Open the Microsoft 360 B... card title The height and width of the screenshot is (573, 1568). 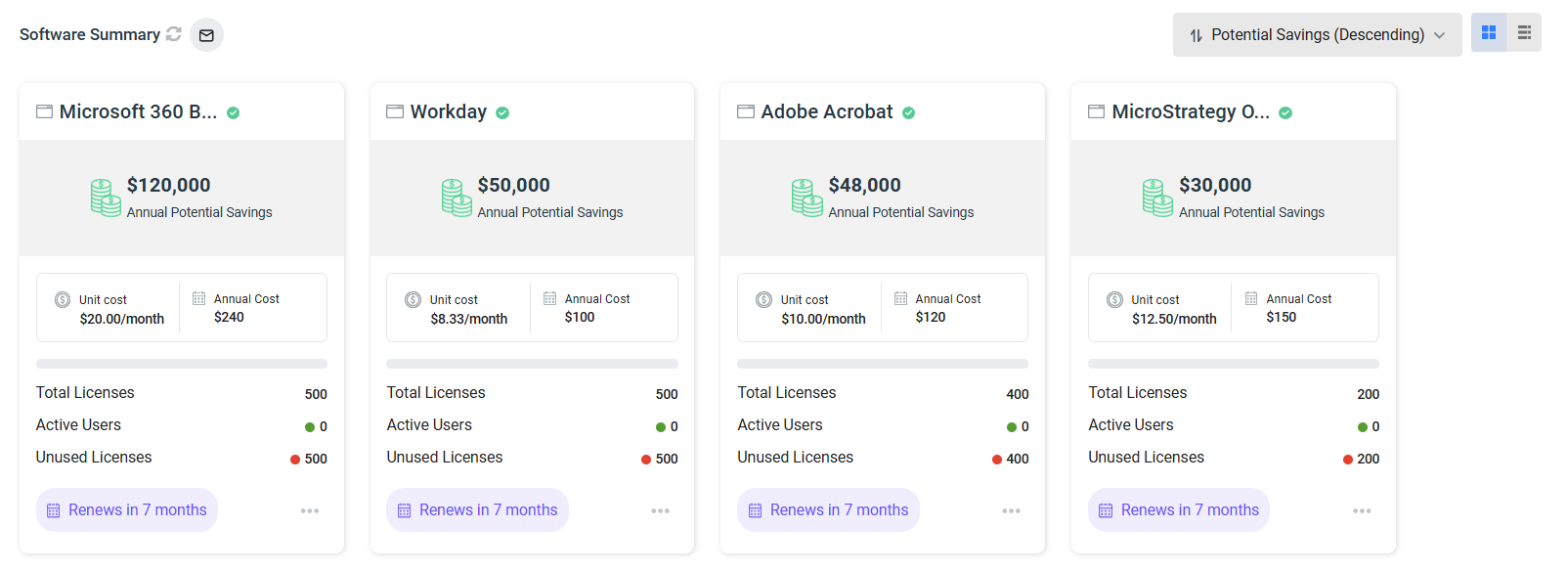pyautogui.click(x=139, y=111)
